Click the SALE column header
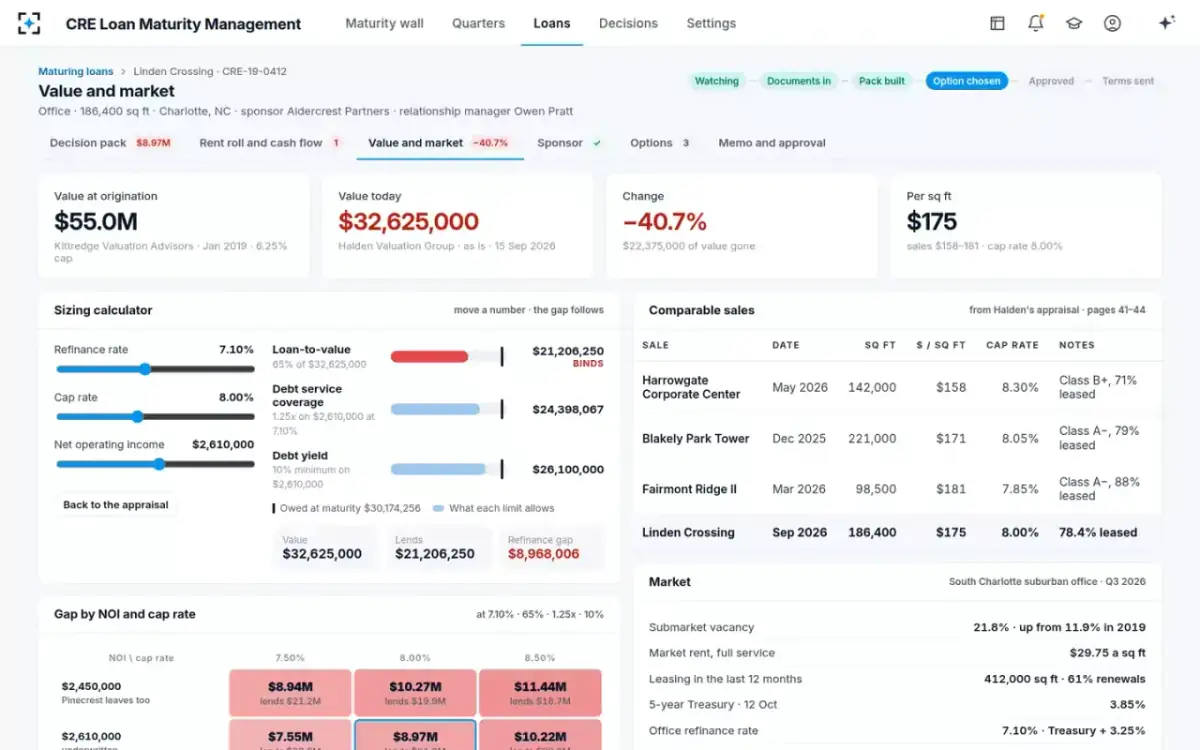 655,345
